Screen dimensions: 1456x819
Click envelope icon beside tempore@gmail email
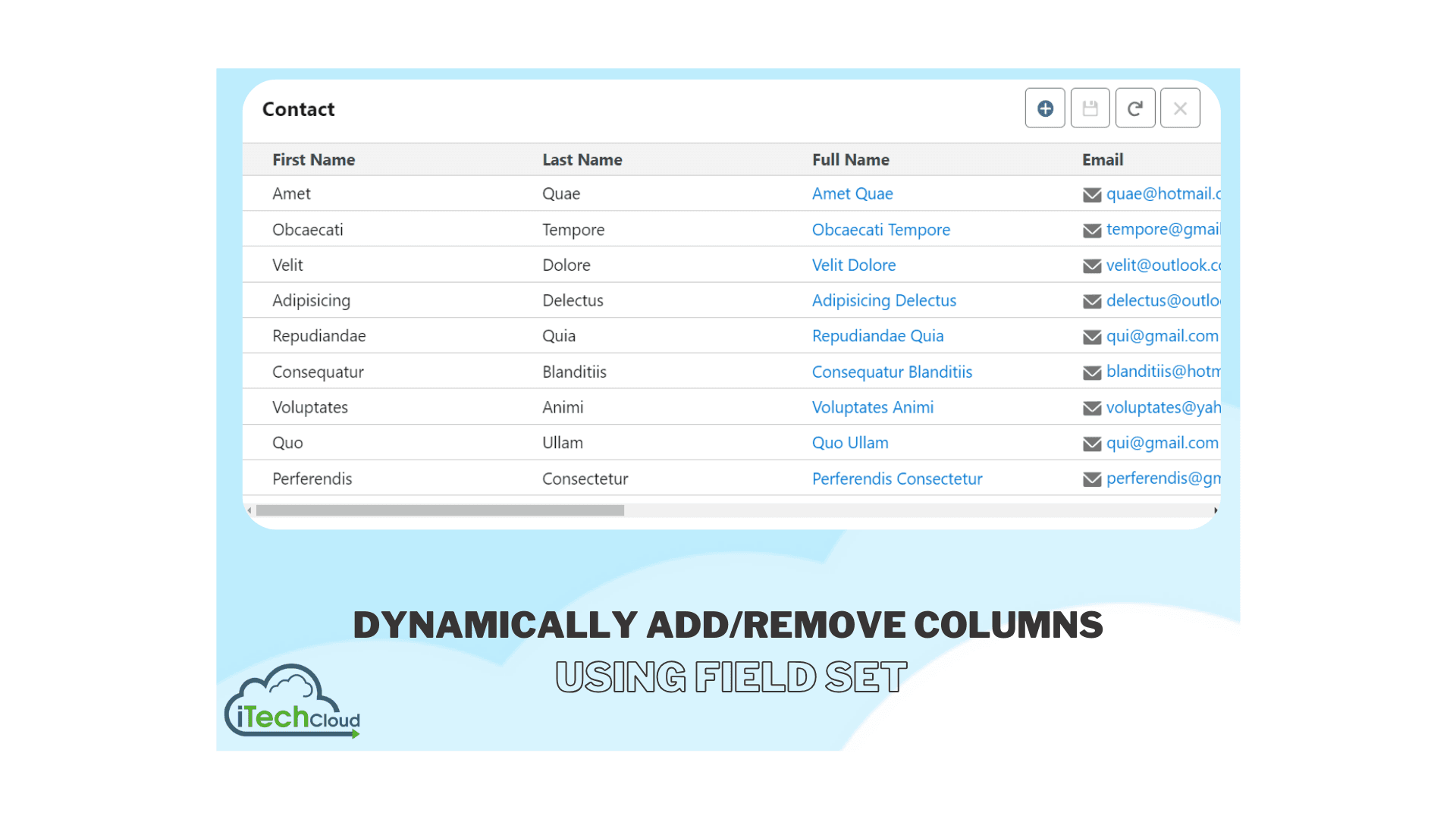tap(1092, 231)
